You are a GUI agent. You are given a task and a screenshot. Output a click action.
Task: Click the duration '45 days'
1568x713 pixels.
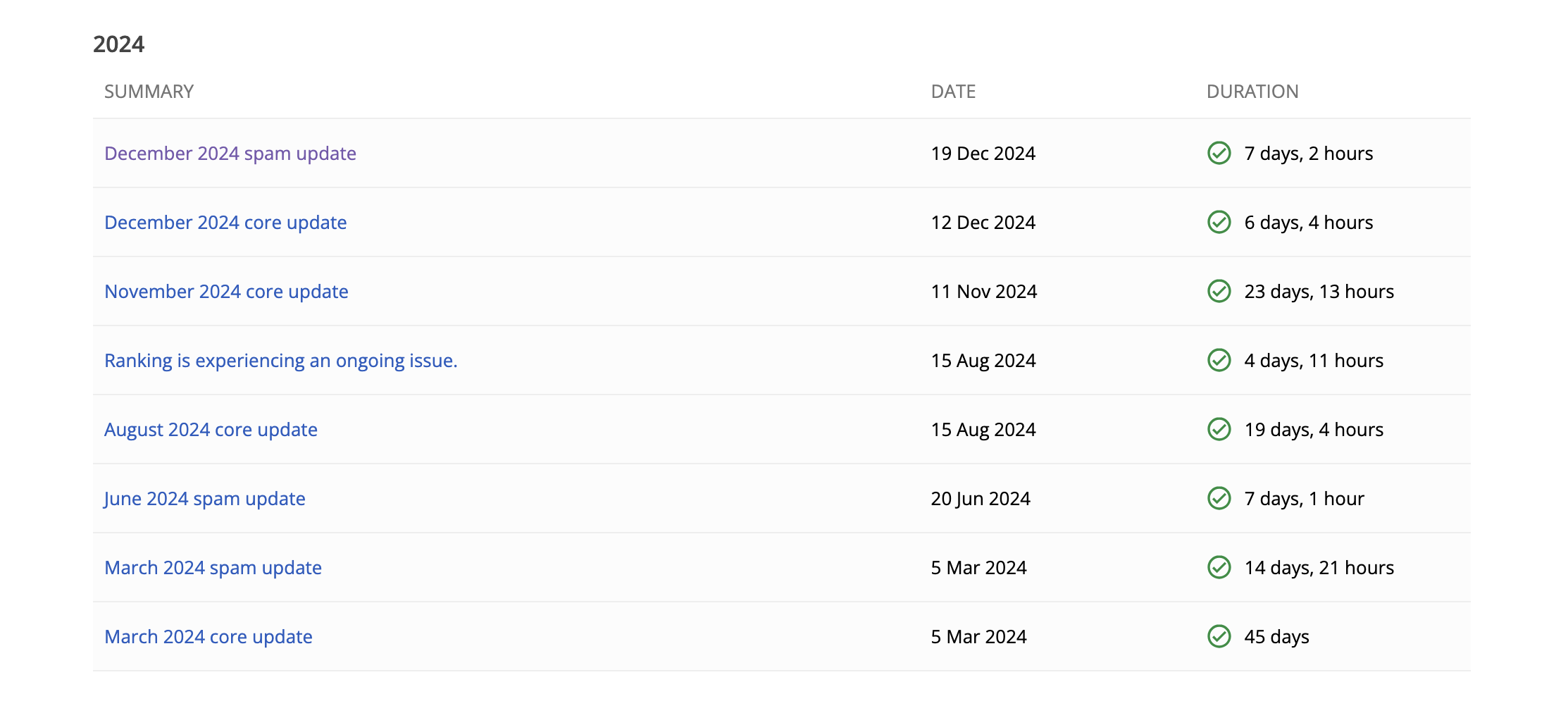point(1276,637)
